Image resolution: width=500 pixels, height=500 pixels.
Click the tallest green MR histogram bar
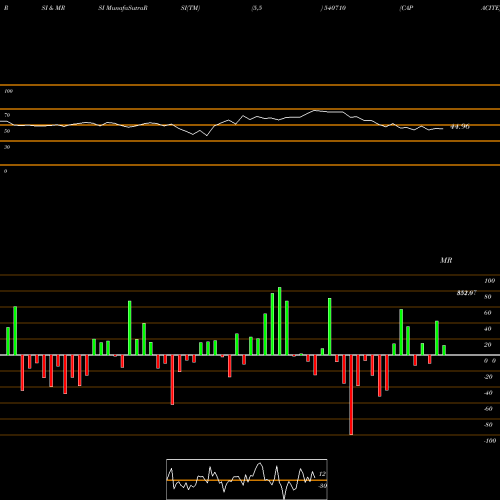click(279, 321)
